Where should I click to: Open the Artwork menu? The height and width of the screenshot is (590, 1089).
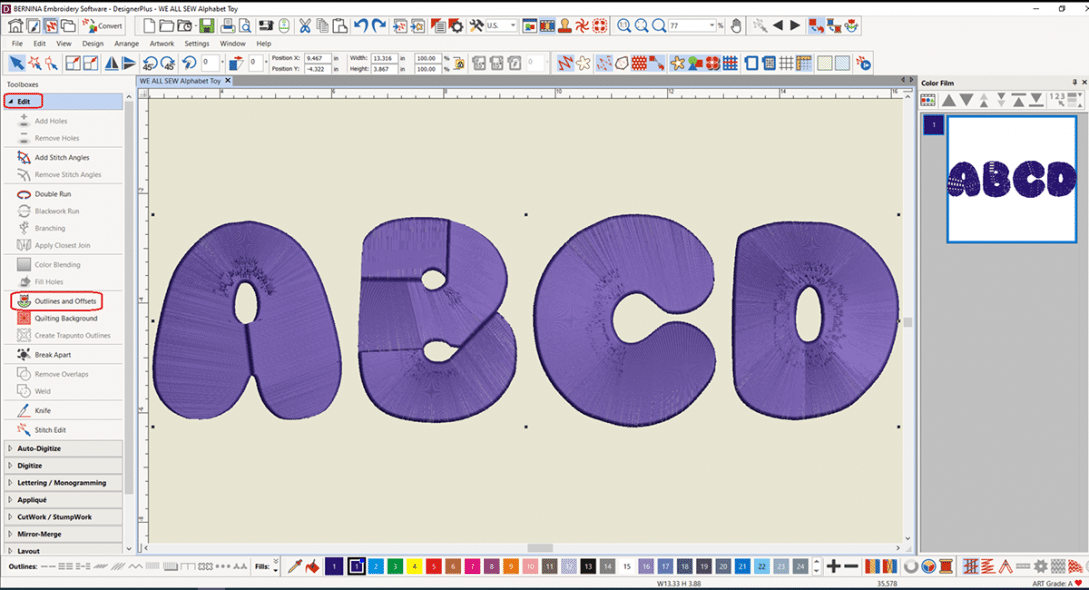click(163, 44)
